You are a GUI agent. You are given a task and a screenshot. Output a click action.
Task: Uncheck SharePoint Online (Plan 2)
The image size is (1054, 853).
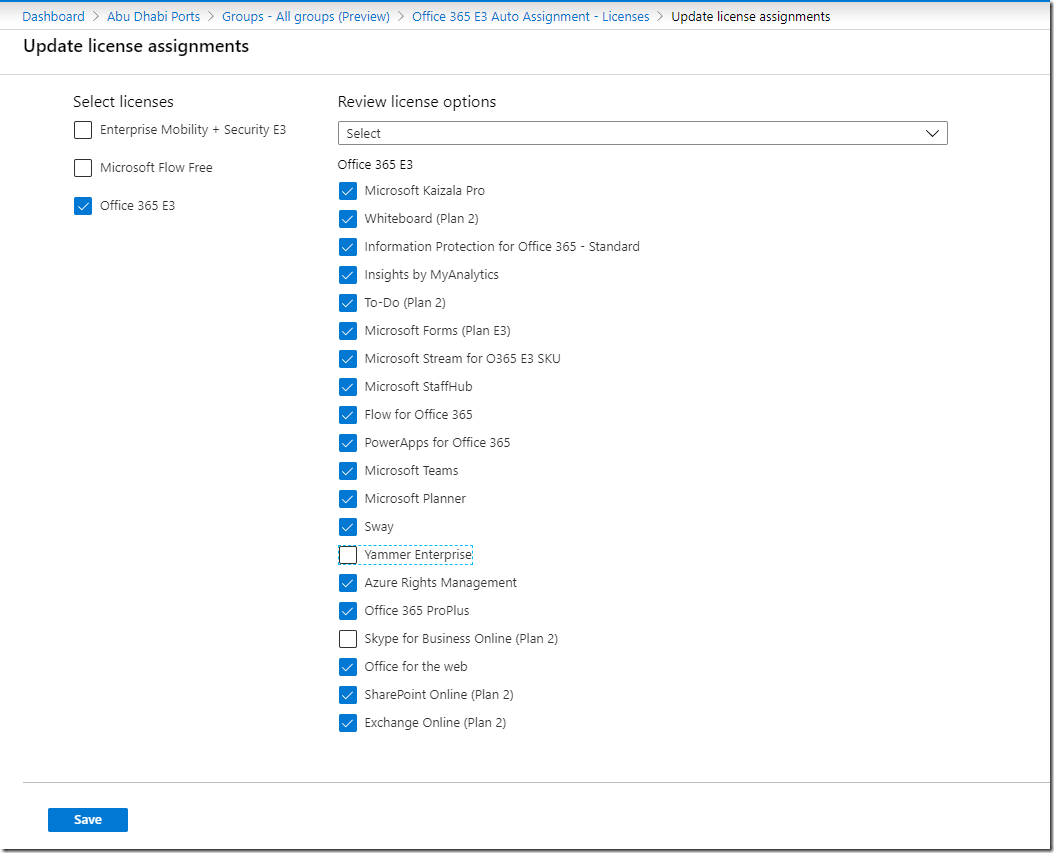pos(348,695)
